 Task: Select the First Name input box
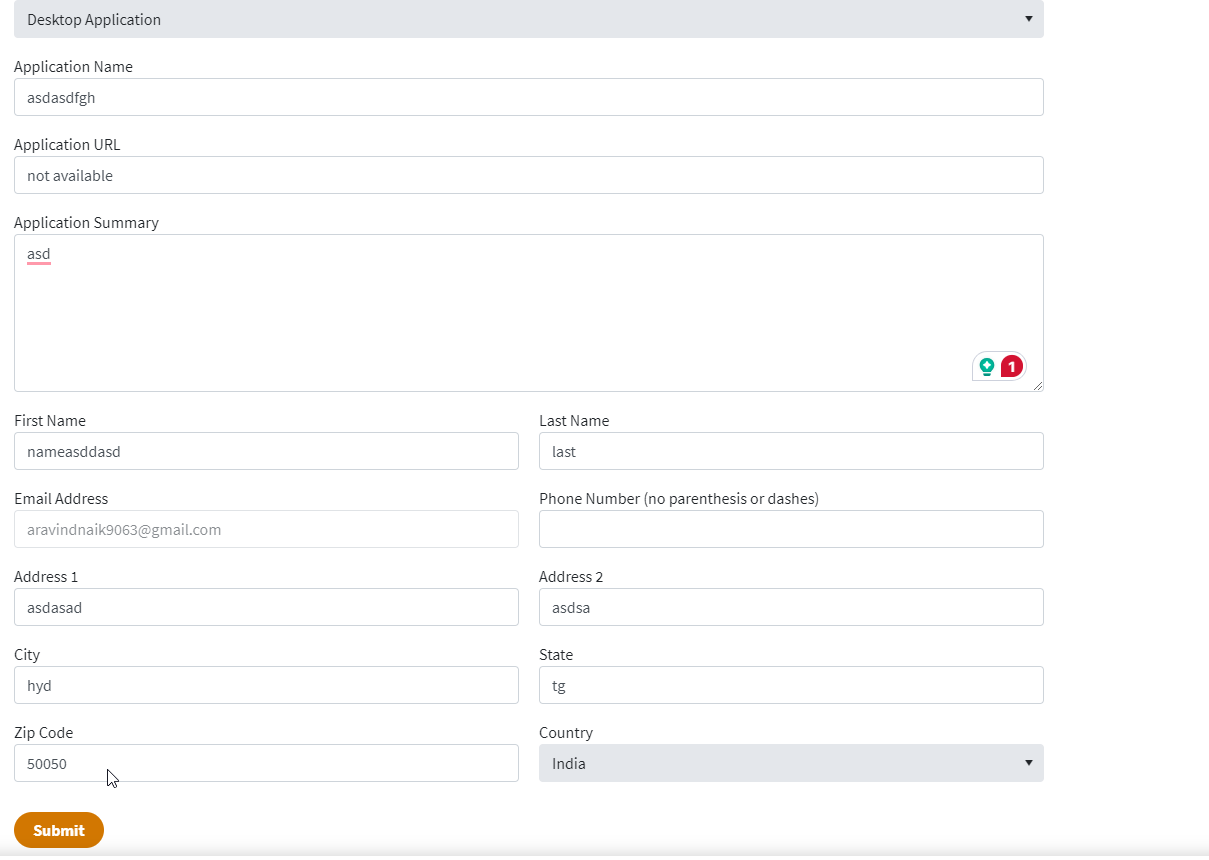(x=266, y=451)
